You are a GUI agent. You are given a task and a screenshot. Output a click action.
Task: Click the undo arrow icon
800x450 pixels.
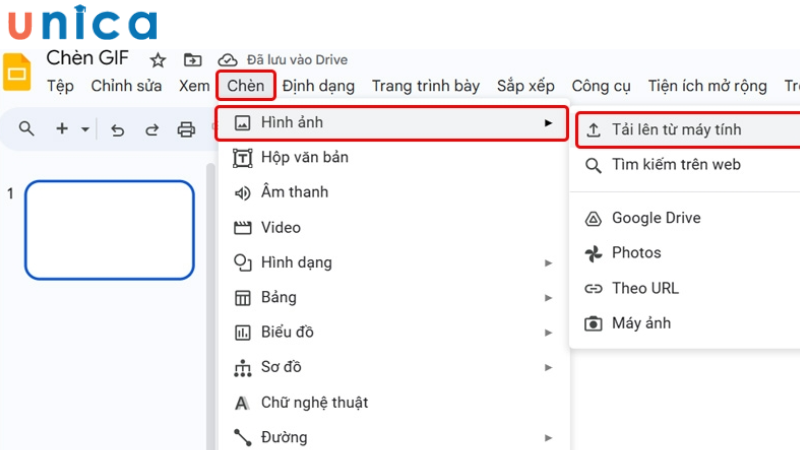[x=117, y=130]
